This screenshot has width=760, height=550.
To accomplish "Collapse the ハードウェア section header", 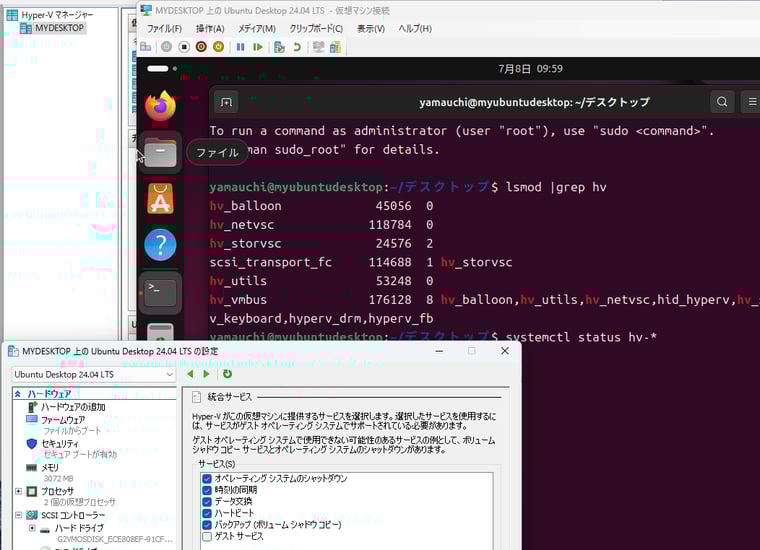I will click(18, 394).
